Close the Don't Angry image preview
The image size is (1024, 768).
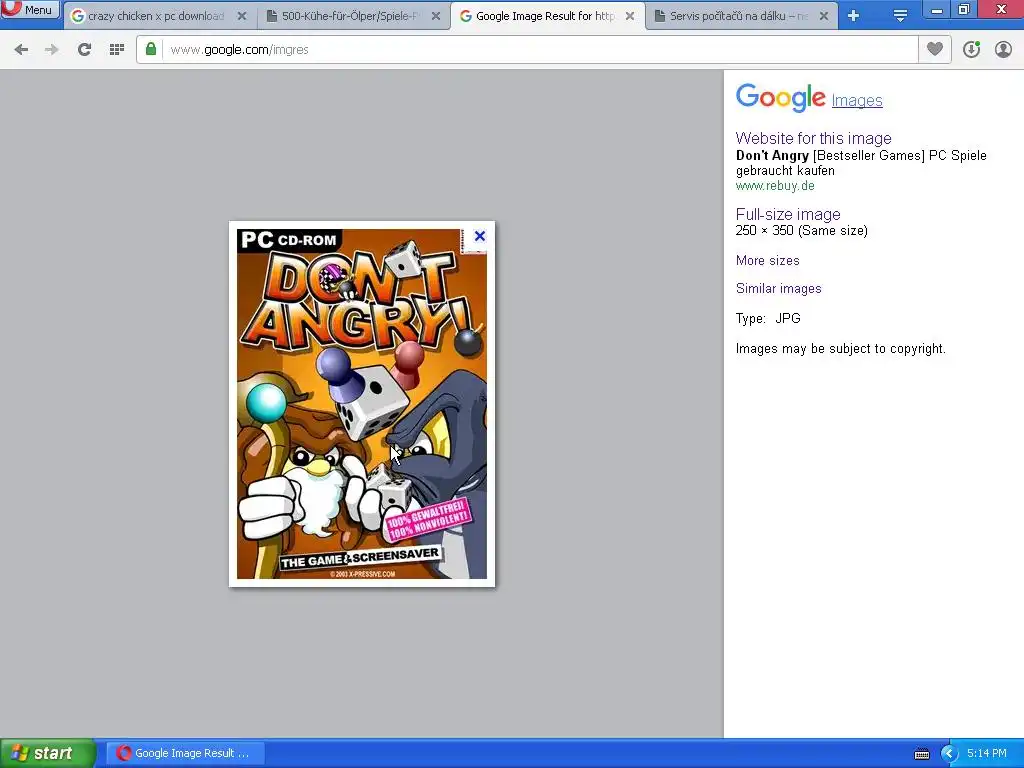coord(479,236)
